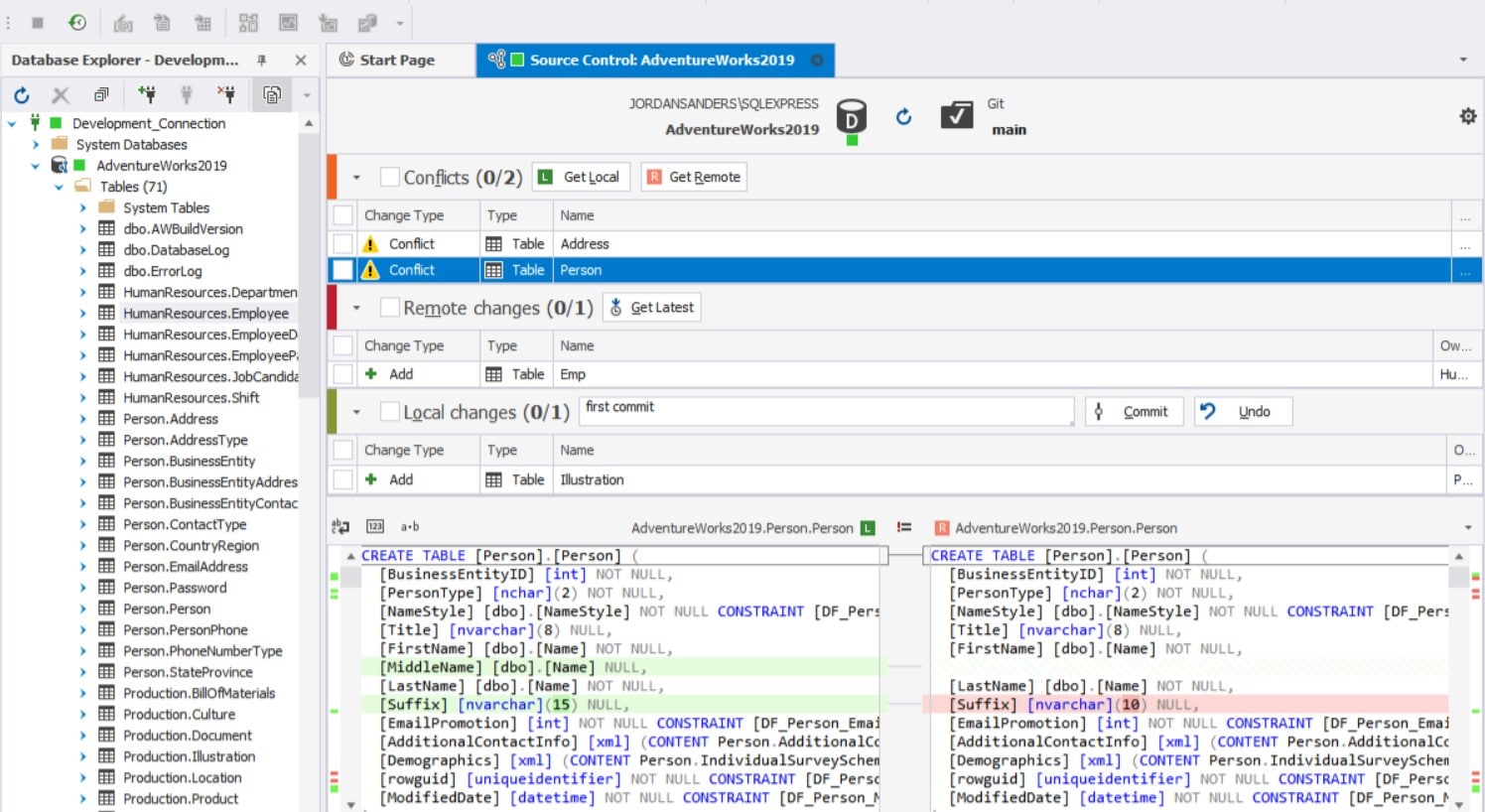This screenshot has height=812, width=1485.
Task: Collapse the Tables (71) node
Action: (x=59, y=187)
